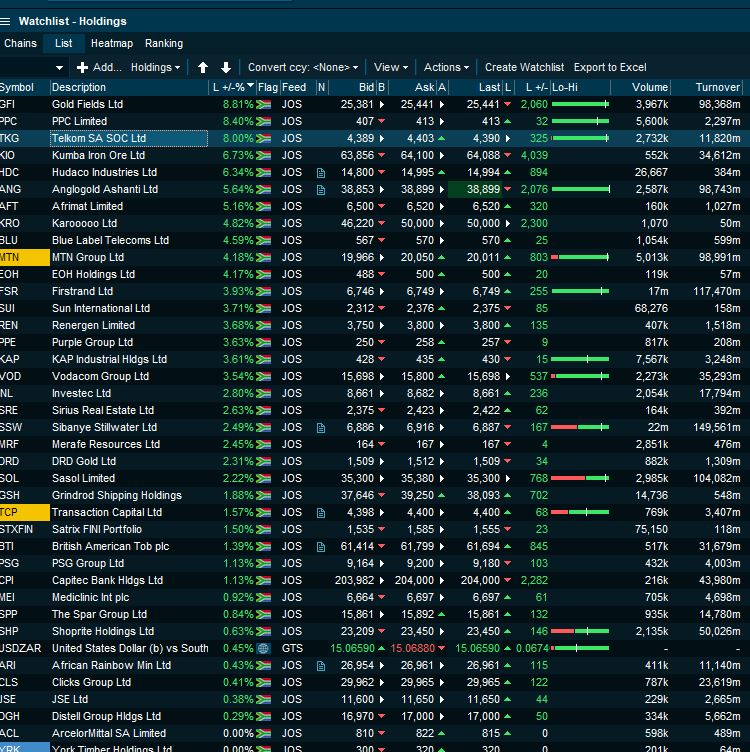Move row down with the down arrow
750x752 pixels.
coord(226,68)
